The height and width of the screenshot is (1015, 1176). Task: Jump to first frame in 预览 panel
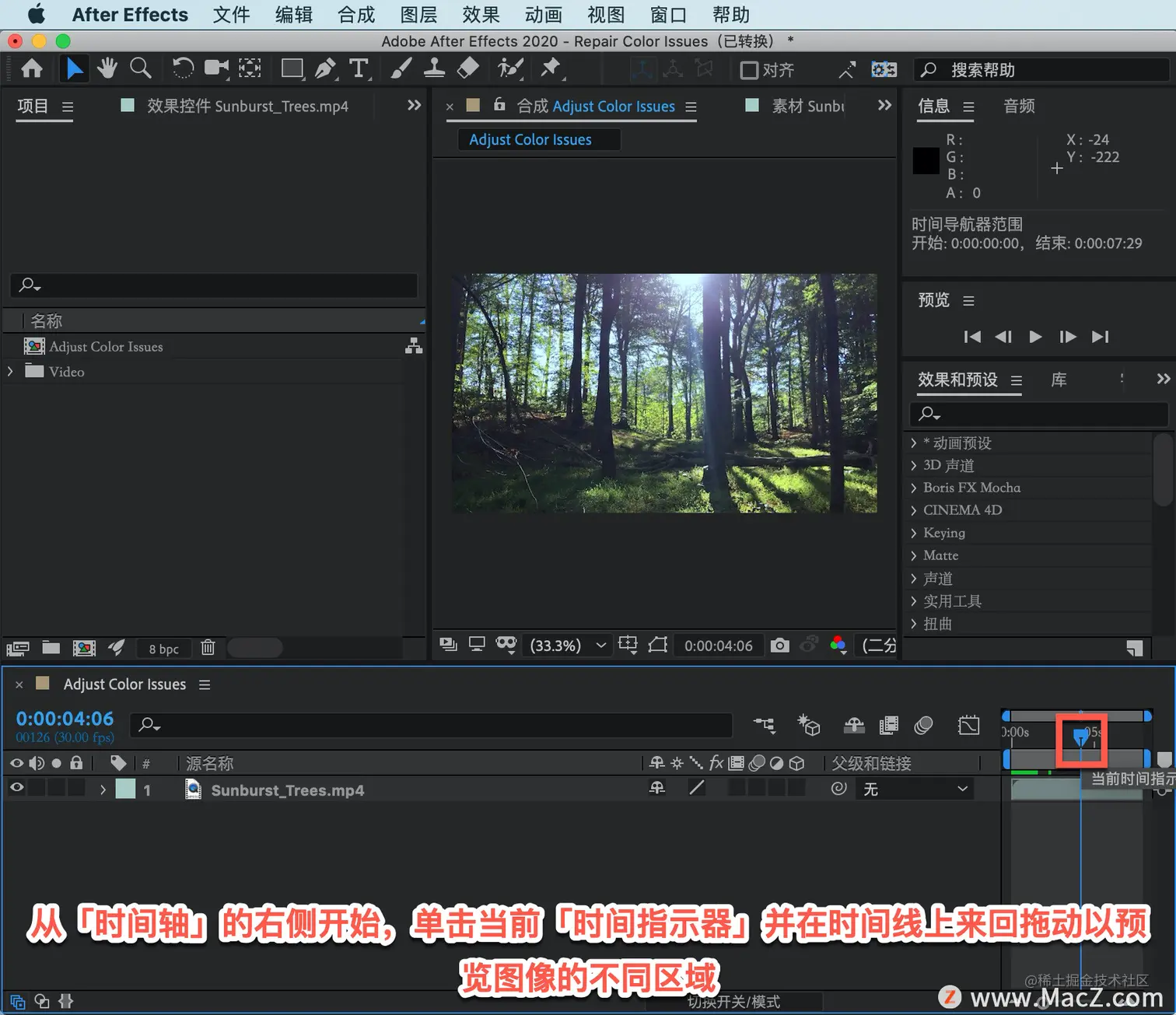coord(972,336)
